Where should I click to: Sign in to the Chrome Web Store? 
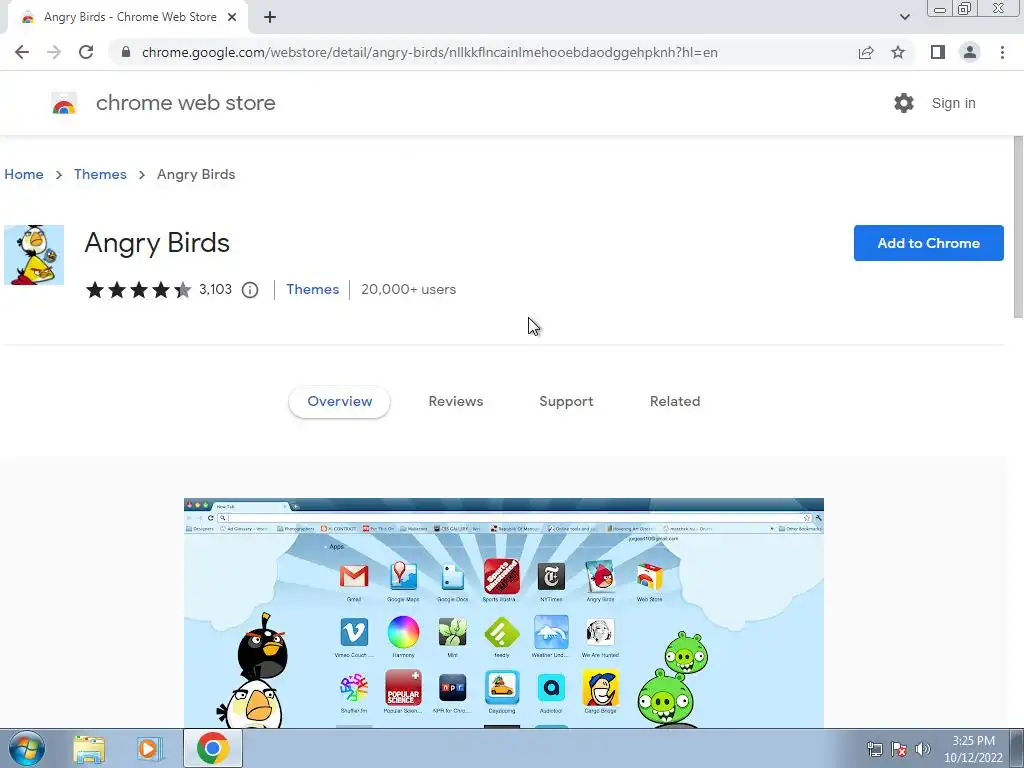[x=953, y=103]
